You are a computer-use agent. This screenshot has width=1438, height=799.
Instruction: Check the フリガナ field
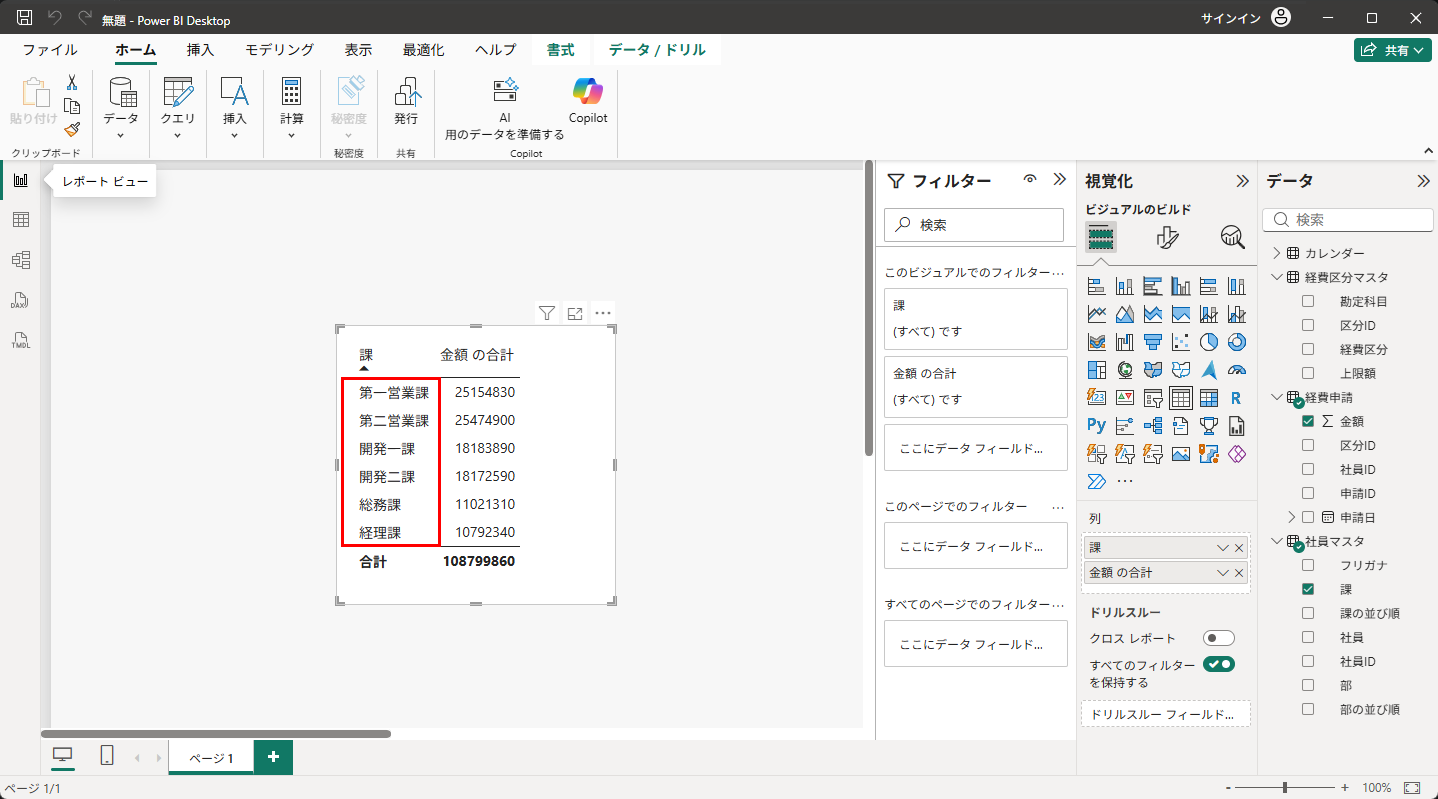[x=1308, y=565]
